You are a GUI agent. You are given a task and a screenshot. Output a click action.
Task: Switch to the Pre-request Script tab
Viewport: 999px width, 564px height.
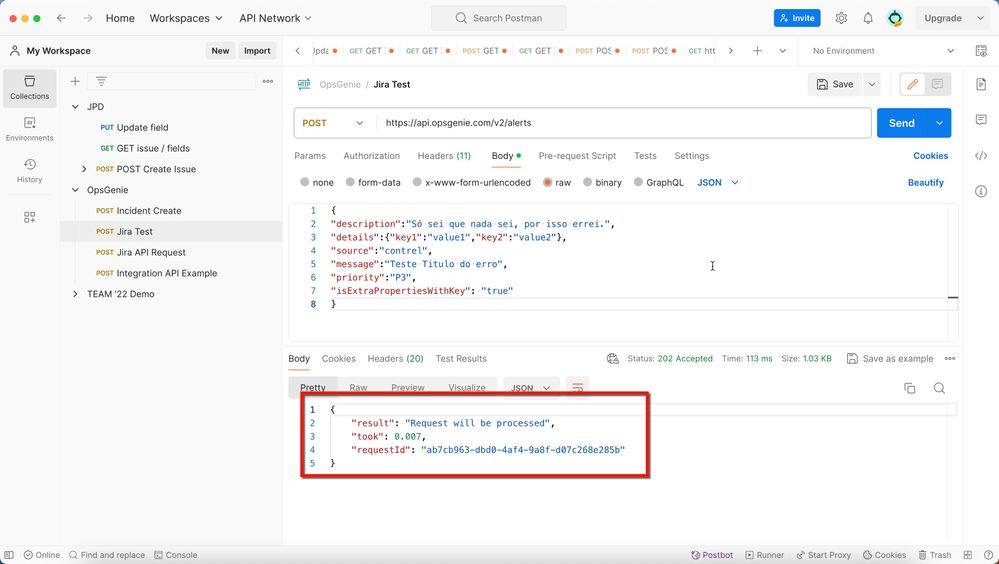577,155
